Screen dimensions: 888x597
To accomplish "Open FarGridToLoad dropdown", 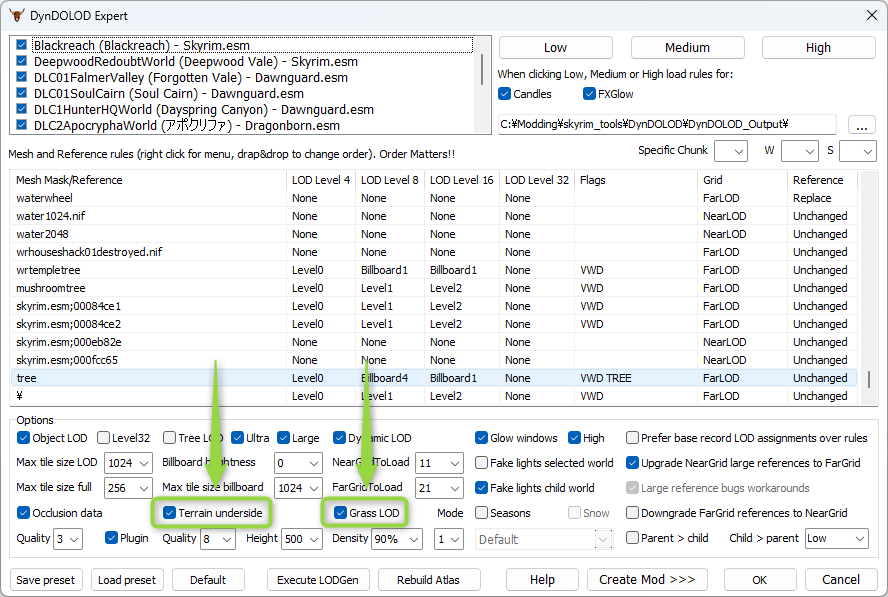I will pyautogui.click(x=439, y=488).
